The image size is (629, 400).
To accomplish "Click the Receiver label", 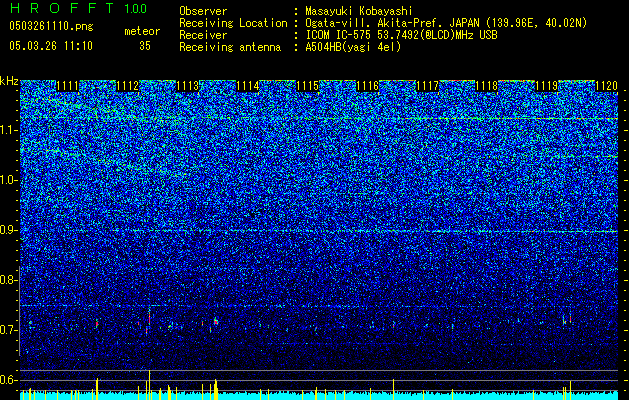I will pyautogui.click(x=203, y=35).
